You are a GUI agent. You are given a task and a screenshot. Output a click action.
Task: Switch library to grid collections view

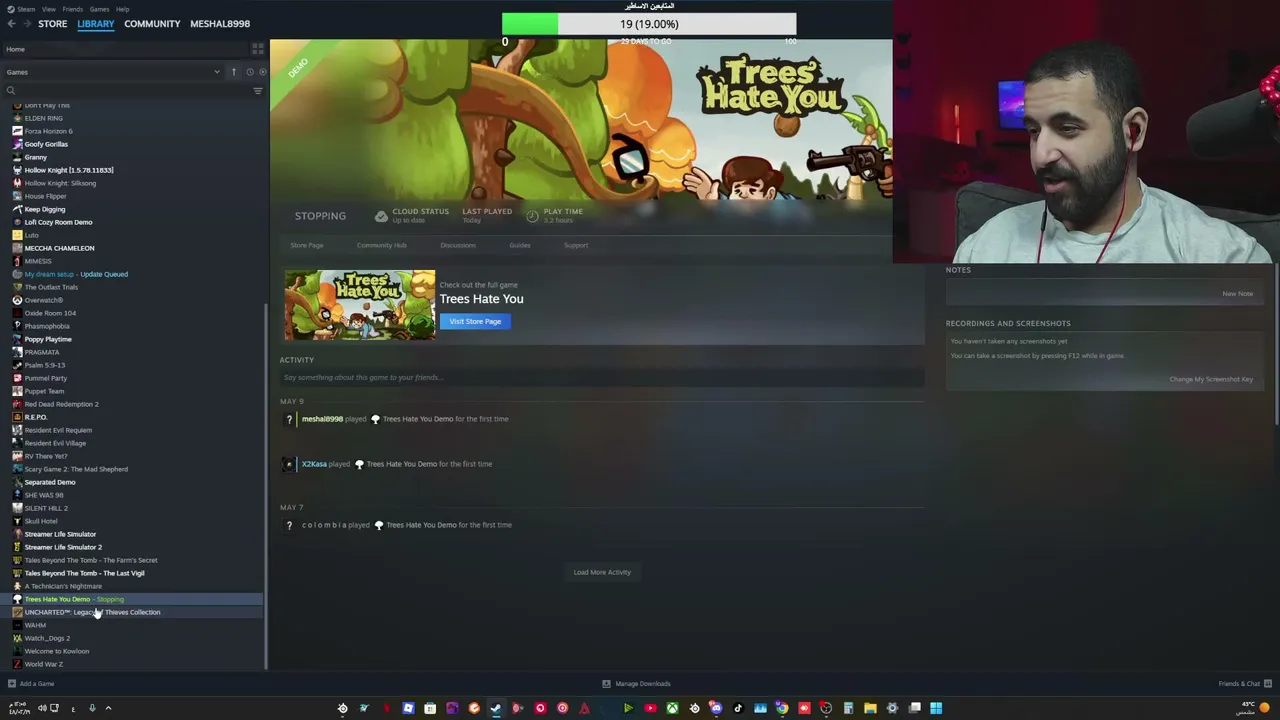(x=258, y=48)
